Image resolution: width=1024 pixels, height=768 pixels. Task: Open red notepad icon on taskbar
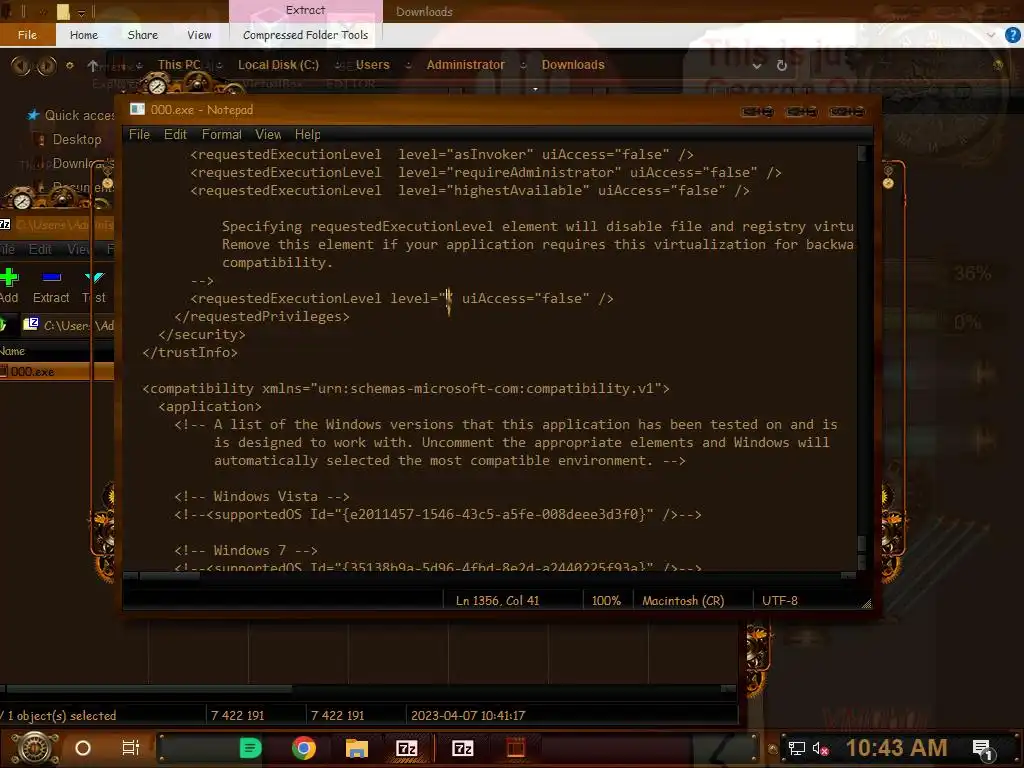(516, 748)
